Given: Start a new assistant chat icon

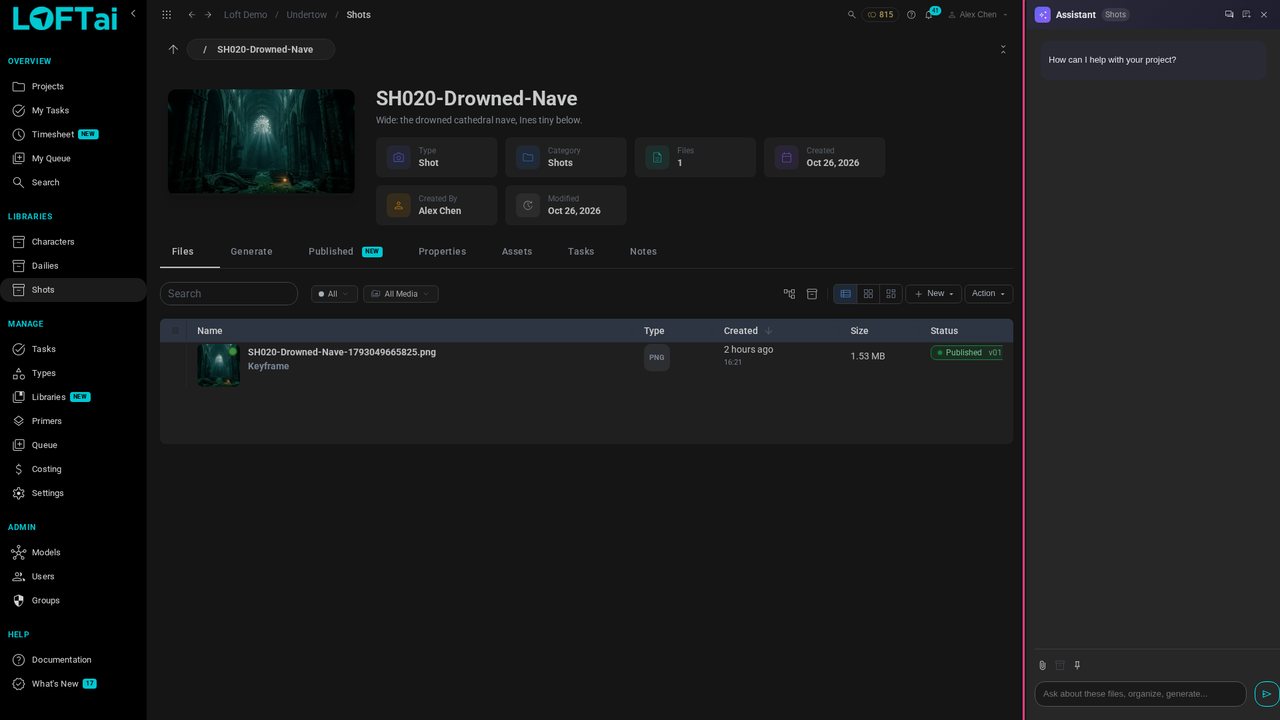Looking at the screenshot, I should click(x=1246, y=15).
